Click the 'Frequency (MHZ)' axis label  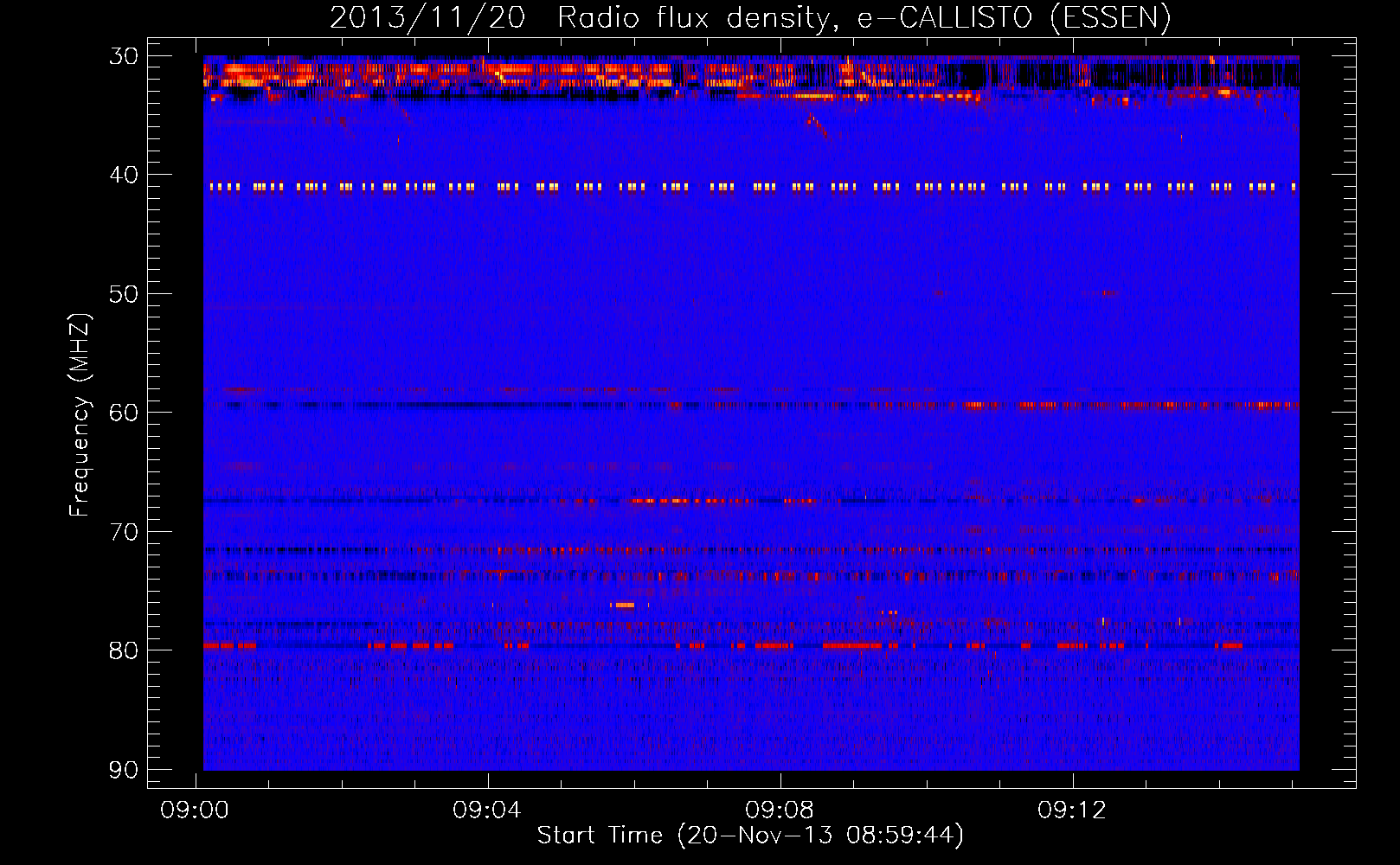(80, 414)
